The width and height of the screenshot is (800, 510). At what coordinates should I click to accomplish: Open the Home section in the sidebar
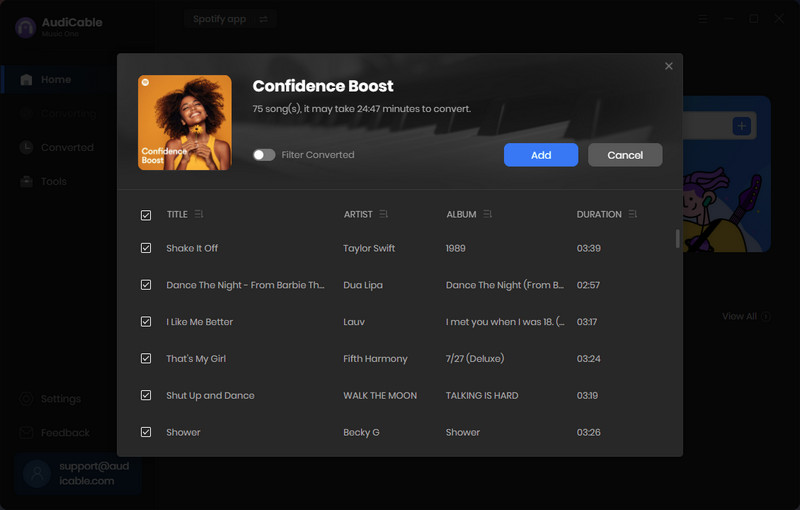(x=59, y=80)
